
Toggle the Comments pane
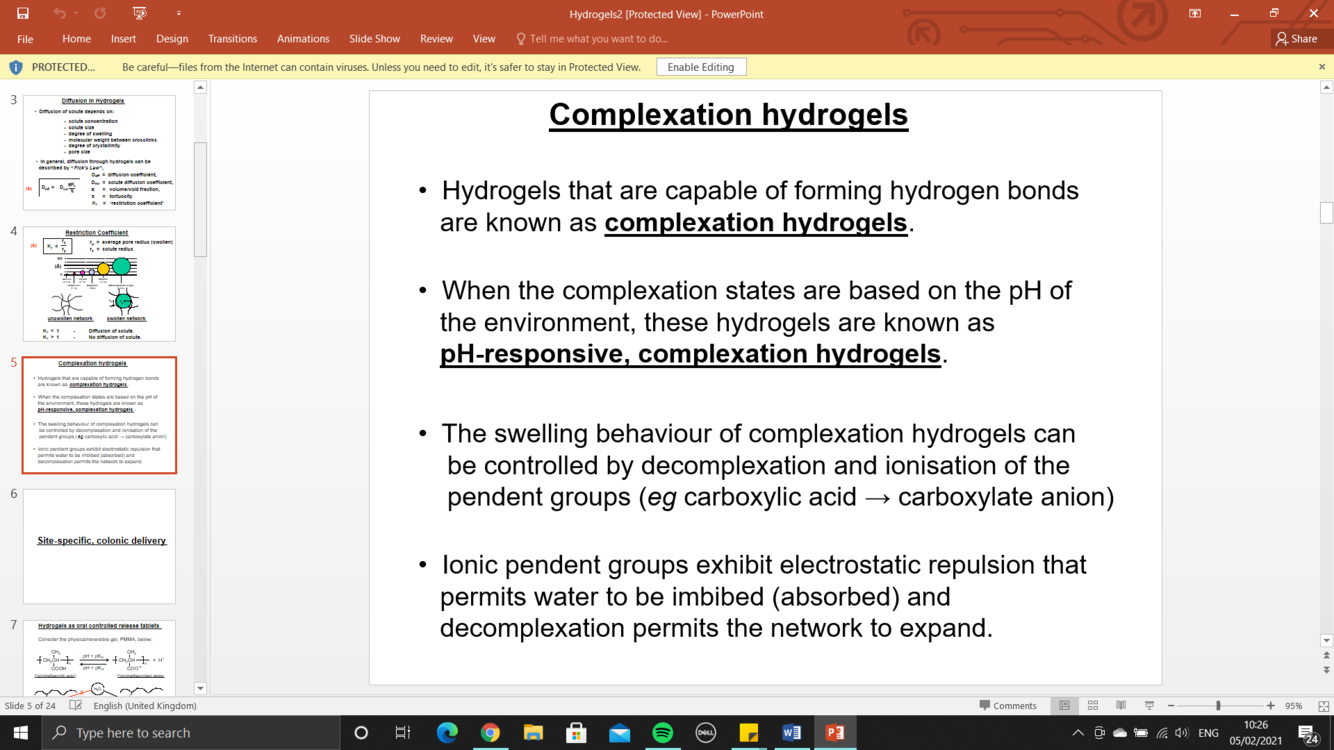(x=1008, y=706)
